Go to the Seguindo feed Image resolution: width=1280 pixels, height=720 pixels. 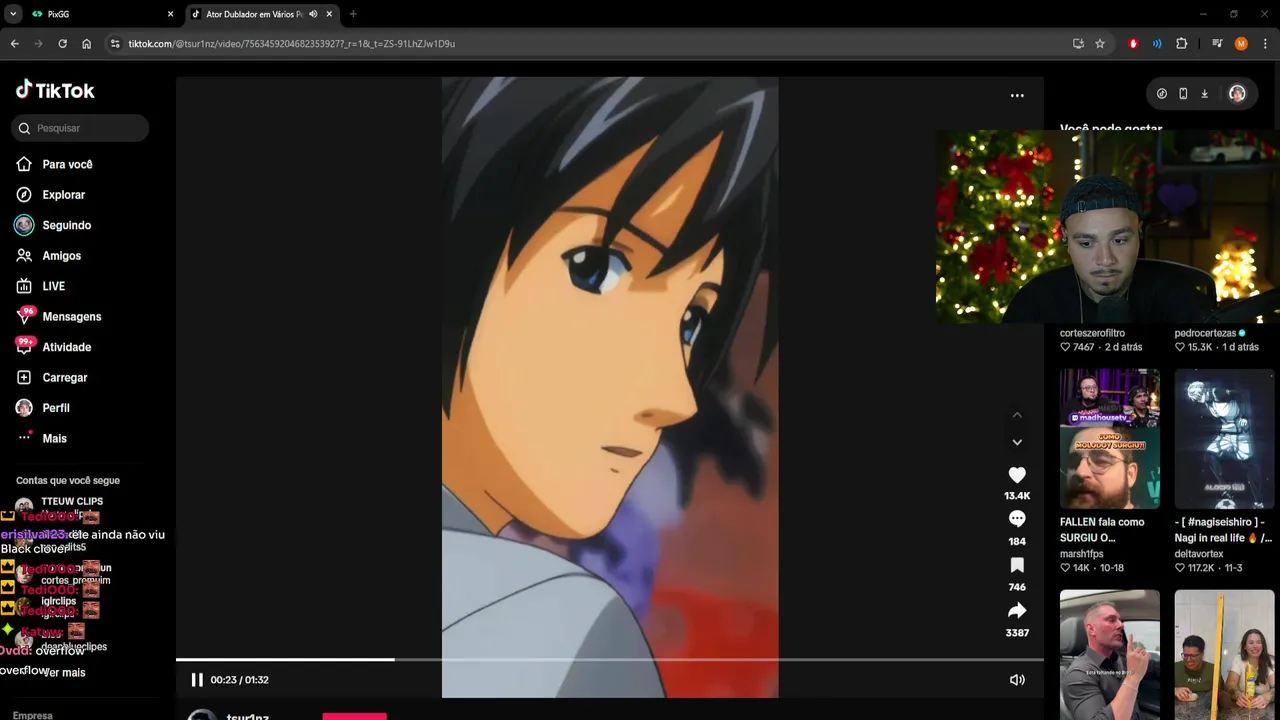coord(53,225)
